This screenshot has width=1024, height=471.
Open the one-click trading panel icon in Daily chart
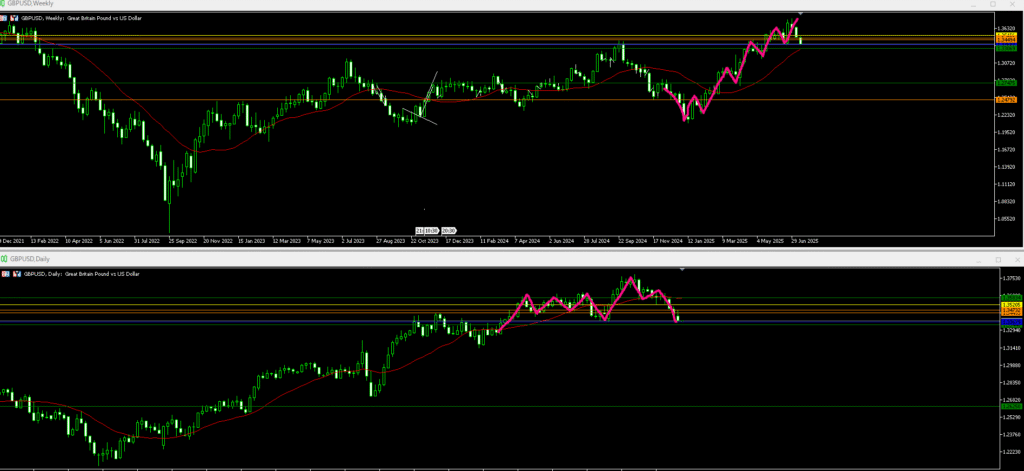point(6,274)
